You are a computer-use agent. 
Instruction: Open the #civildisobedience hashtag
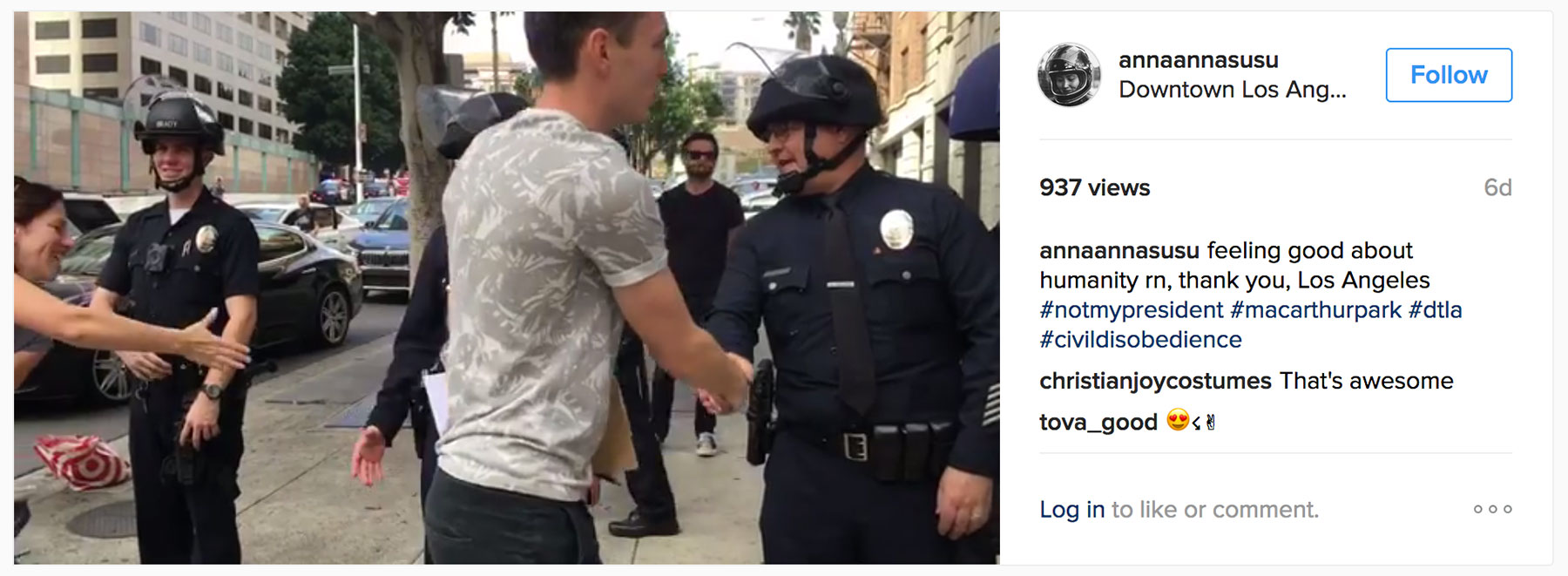click(x=1140, y=340)
